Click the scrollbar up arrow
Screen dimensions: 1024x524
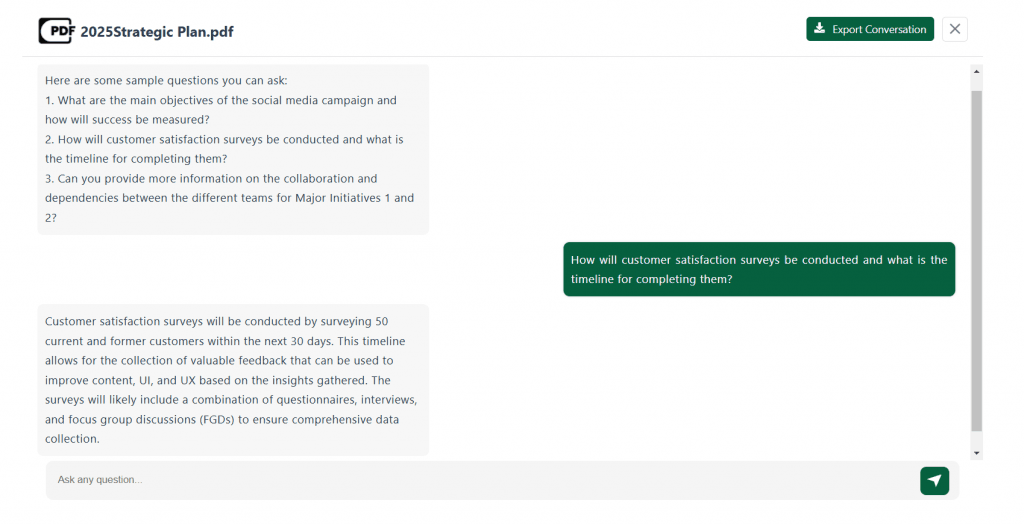[976, 71]
